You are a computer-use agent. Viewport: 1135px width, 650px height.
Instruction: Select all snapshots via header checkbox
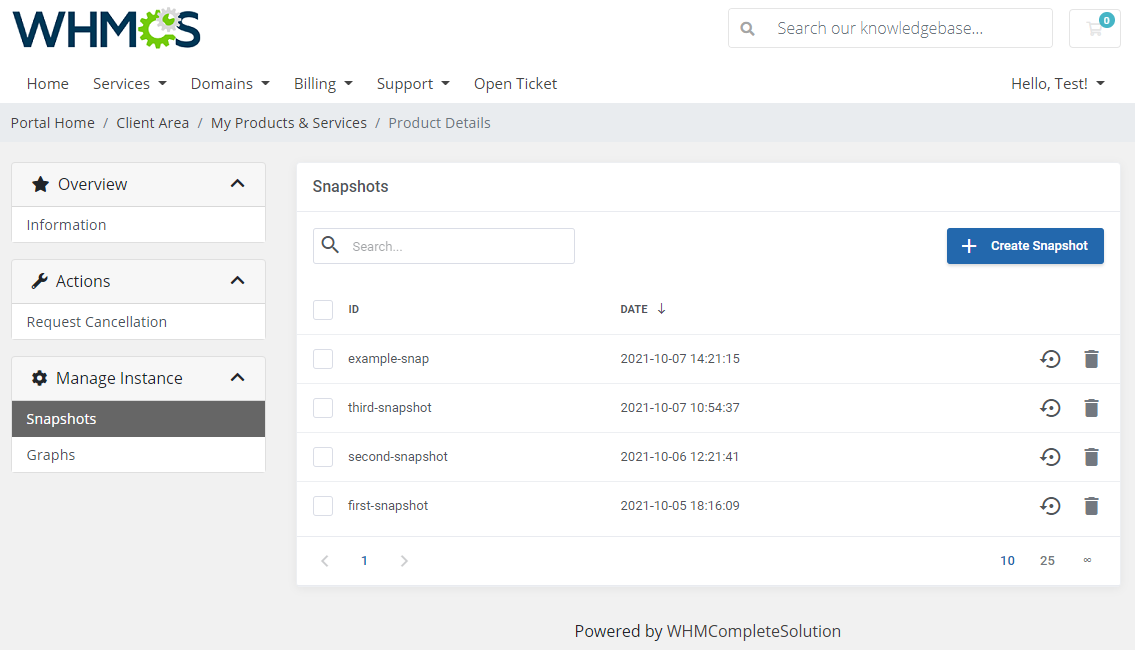tap(323, 309)
